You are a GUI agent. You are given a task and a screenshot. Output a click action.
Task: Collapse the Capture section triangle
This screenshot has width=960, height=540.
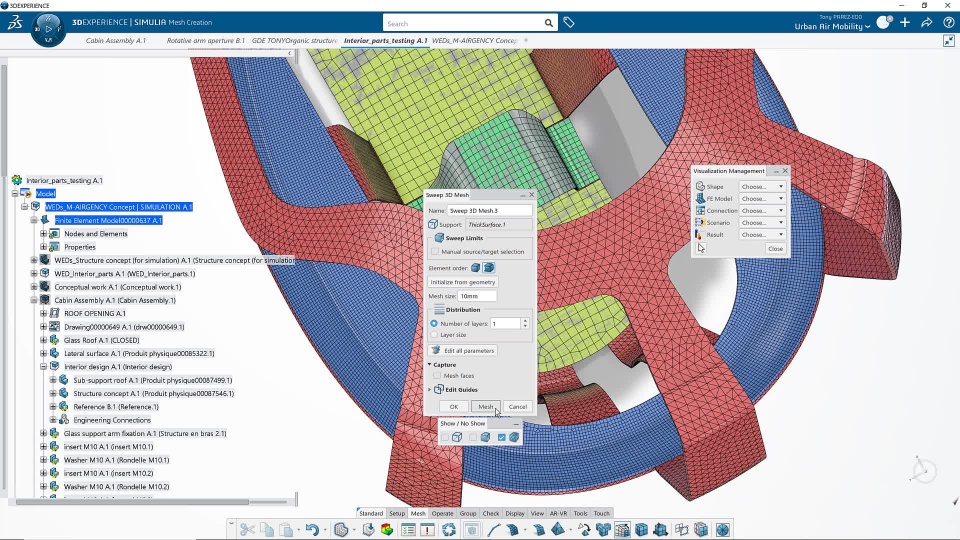pyautogui.click(x=430, y=364)
